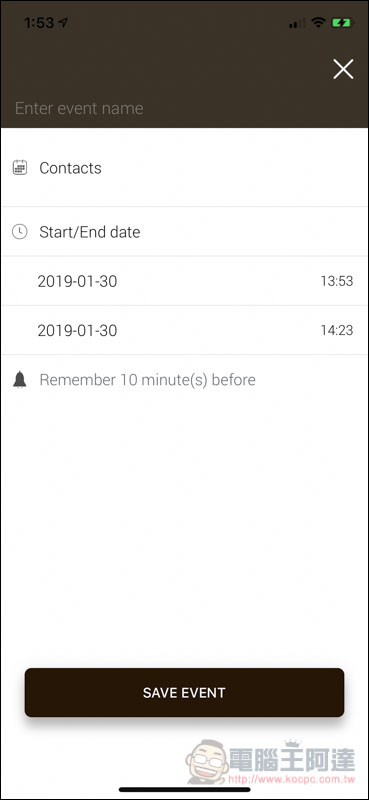The image size is (369, 800).
Task: Tap the battery icon in status bar
Action: pyautogui.click(x=341, y=22)
